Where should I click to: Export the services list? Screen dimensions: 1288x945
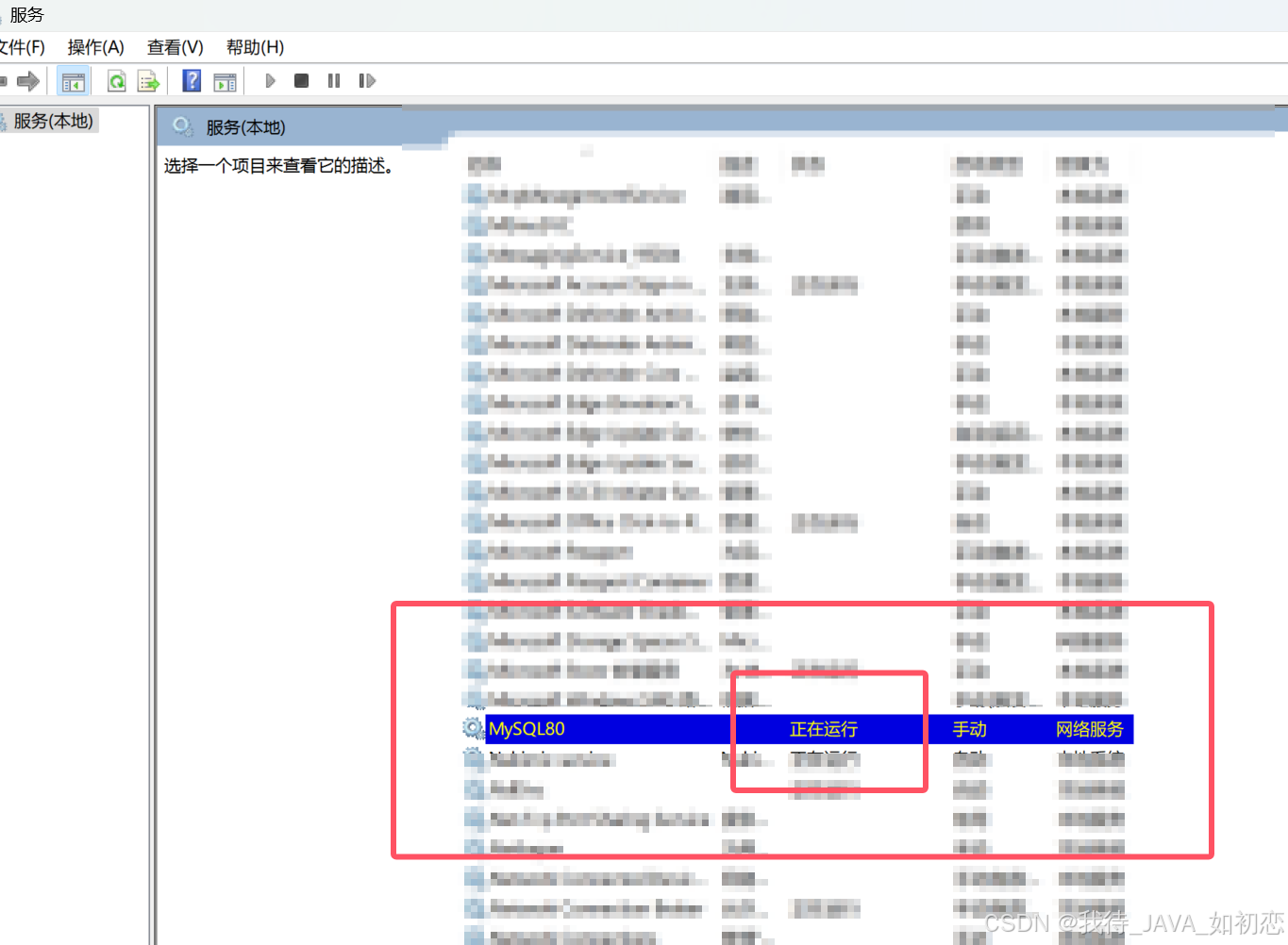click(148, 80)
